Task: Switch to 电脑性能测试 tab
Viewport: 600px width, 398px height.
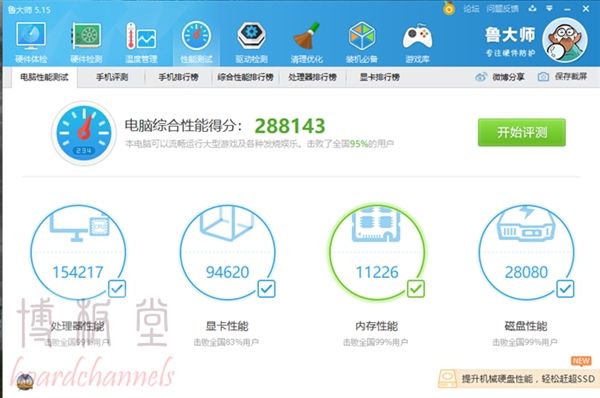Action: pos(44,77)
